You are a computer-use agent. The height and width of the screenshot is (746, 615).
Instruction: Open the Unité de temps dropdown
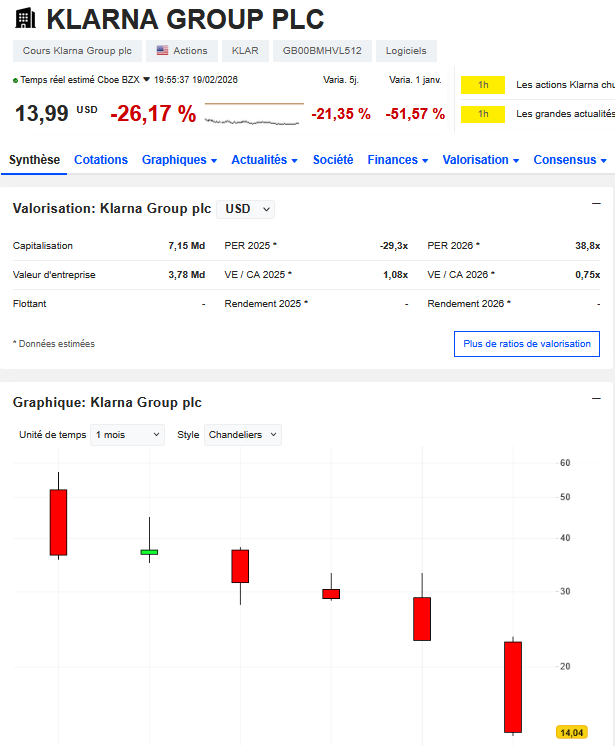coord(127,435)
